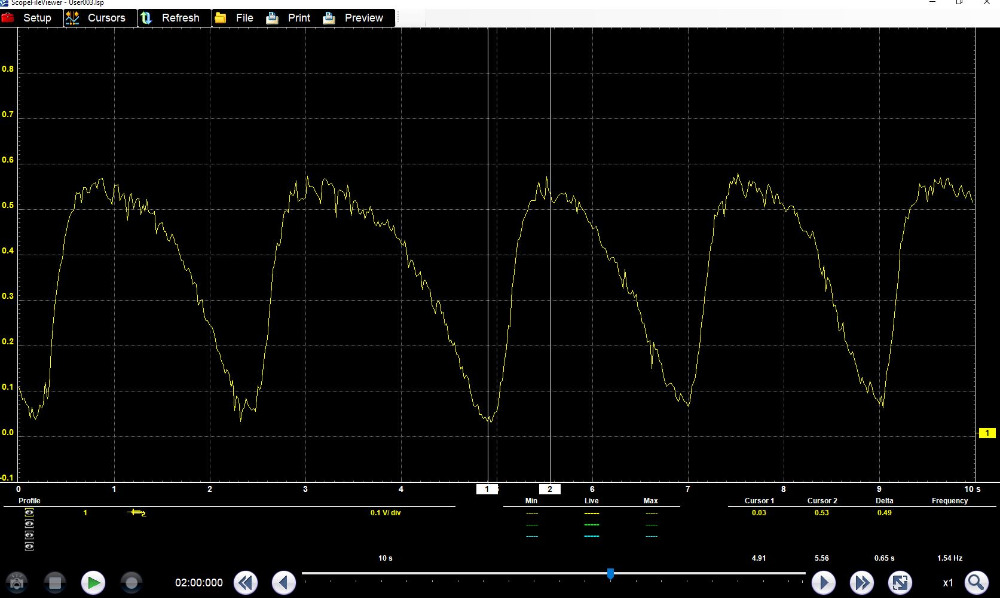
Task: Click the blue playback position slider
Action: pos(610,574)
